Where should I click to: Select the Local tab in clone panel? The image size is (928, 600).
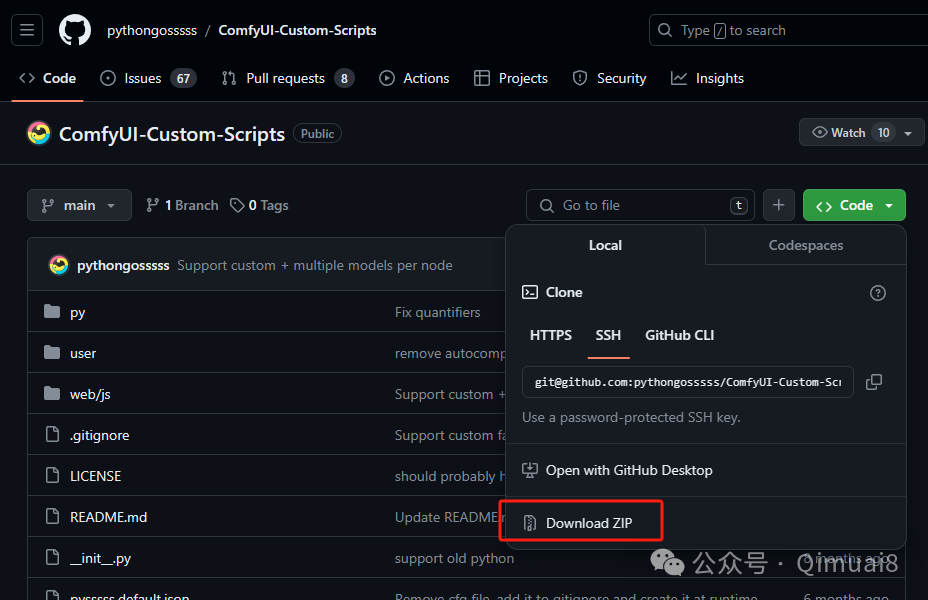[x=605, y=245]
